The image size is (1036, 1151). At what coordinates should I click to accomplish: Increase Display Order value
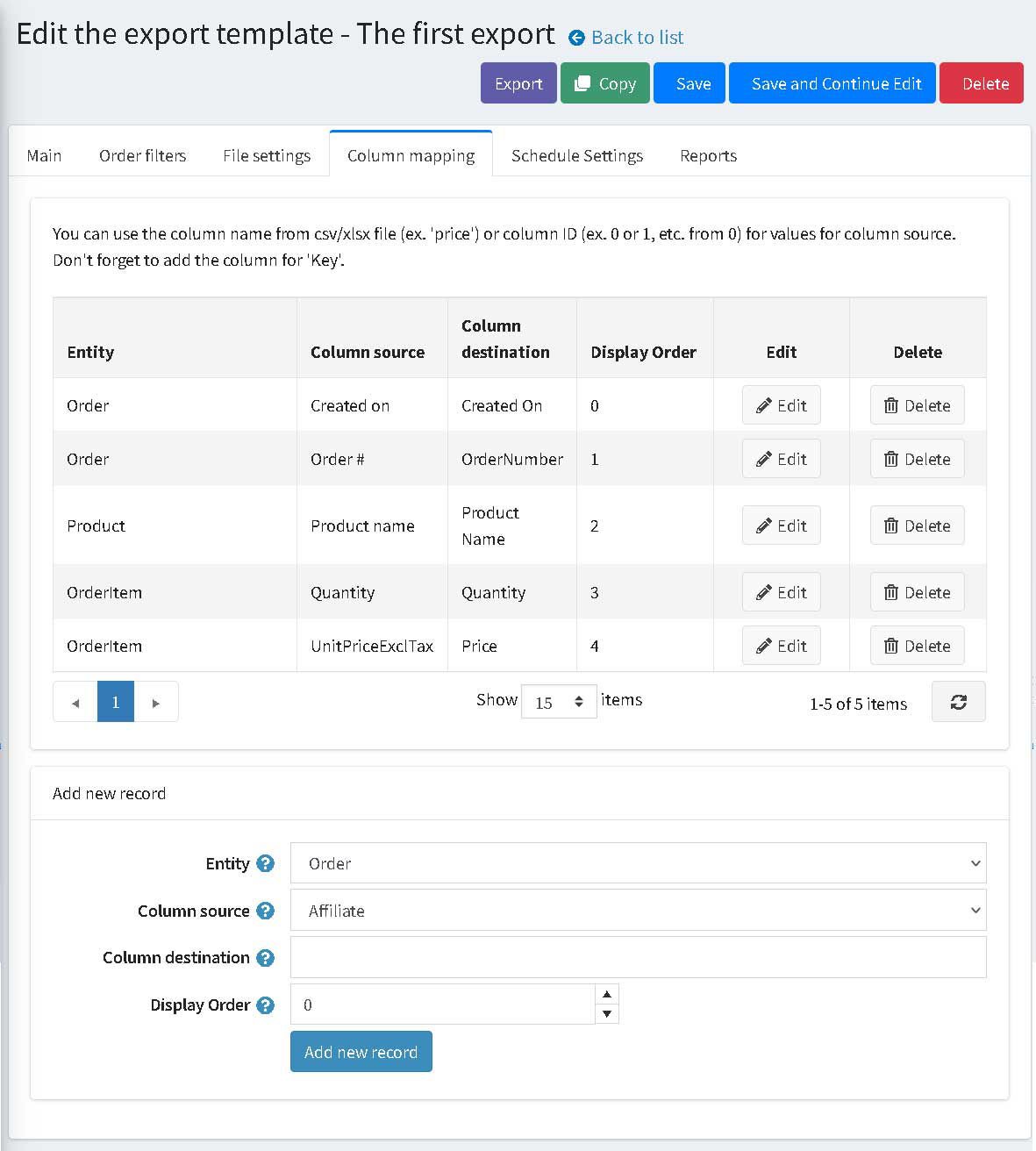[x=607, y=994]
